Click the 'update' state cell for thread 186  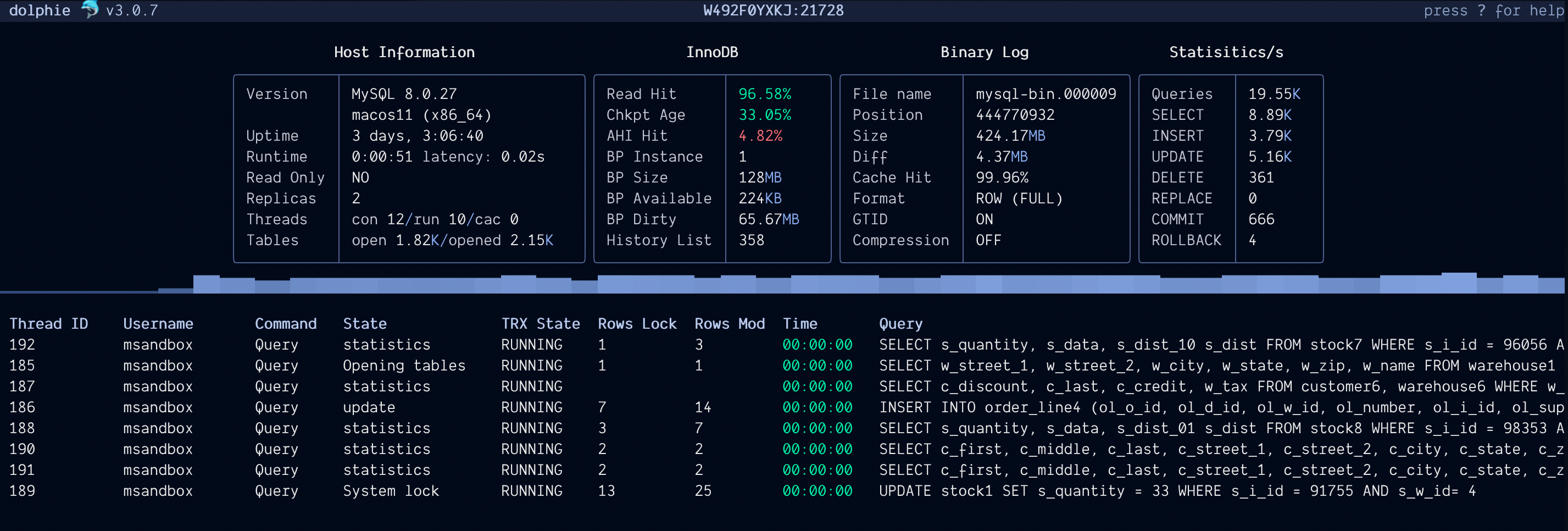[369, 407]
